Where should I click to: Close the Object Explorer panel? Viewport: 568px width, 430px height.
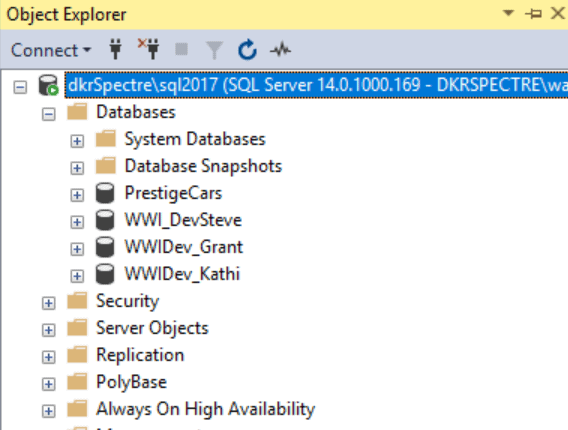pyautogui.click(x=557, y=13)
